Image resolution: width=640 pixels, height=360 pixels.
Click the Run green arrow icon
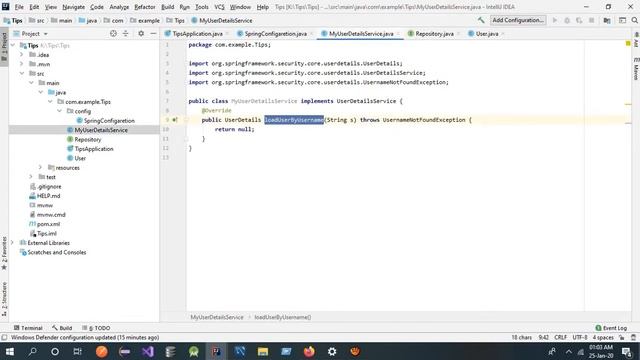tap(554, 20)
